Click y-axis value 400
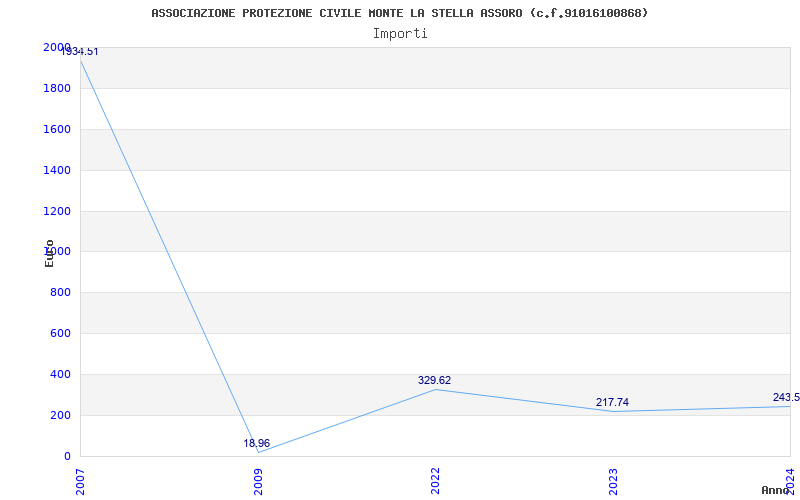 pos(60,374)
